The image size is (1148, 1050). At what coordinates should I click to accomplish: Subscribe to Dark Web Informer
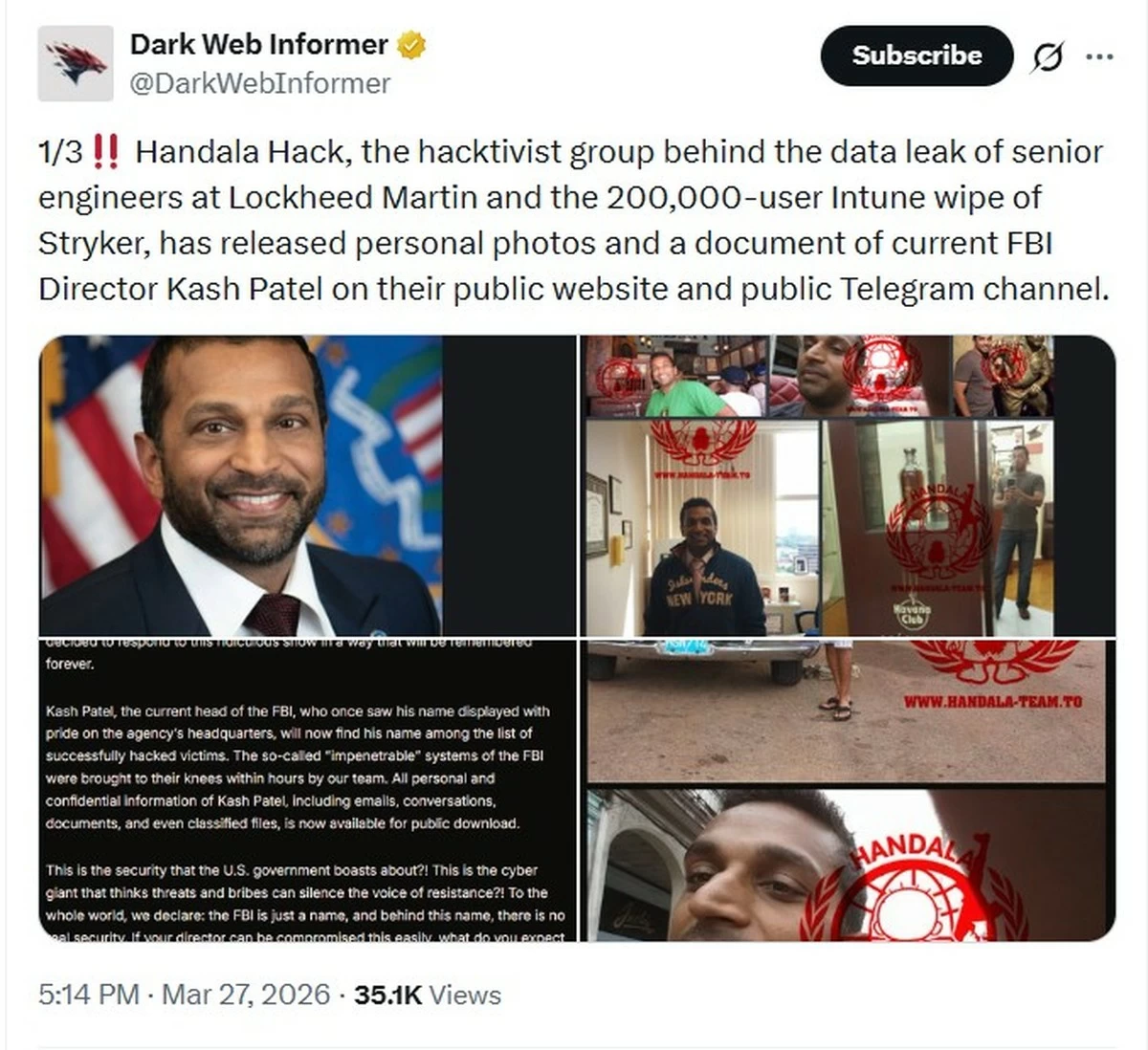pos(916,55)
